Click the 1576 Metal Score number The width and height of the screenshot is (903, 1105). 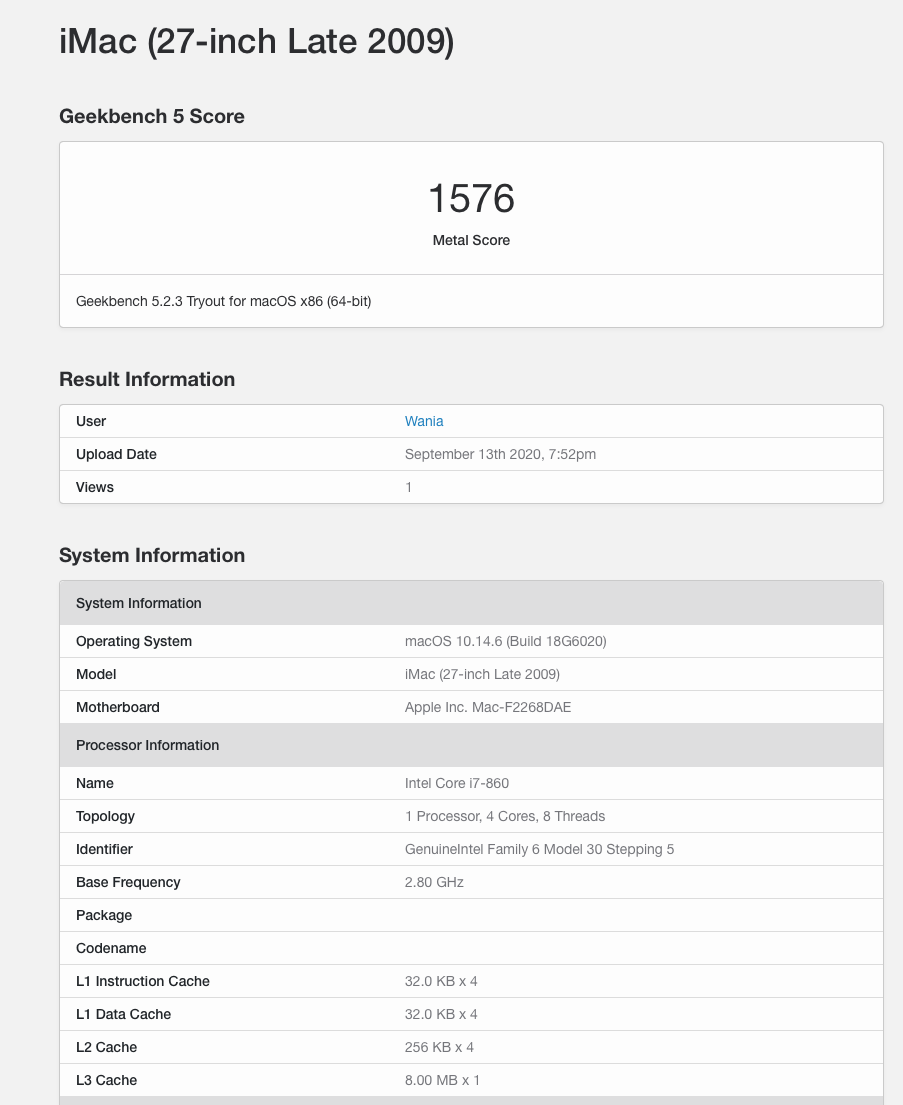[471, 199]
